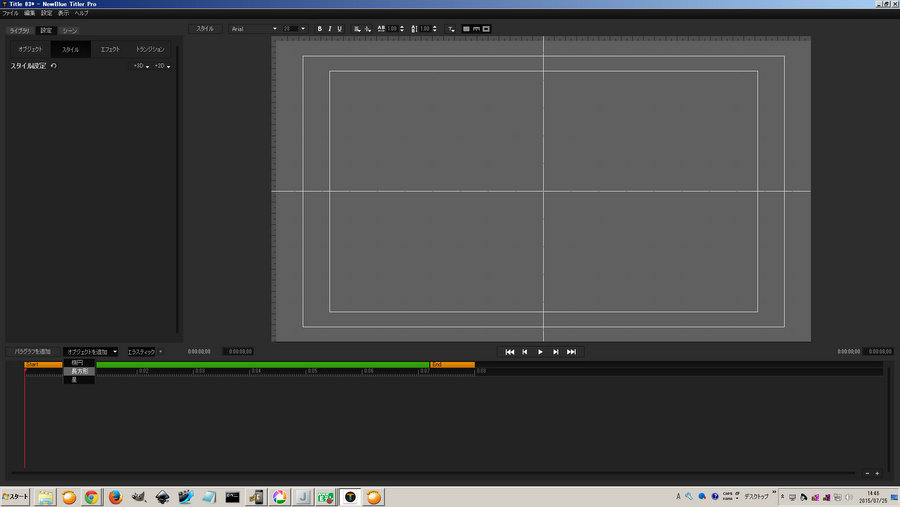
Task: Open the 表示 menu
Action: (x=63, y=13)
